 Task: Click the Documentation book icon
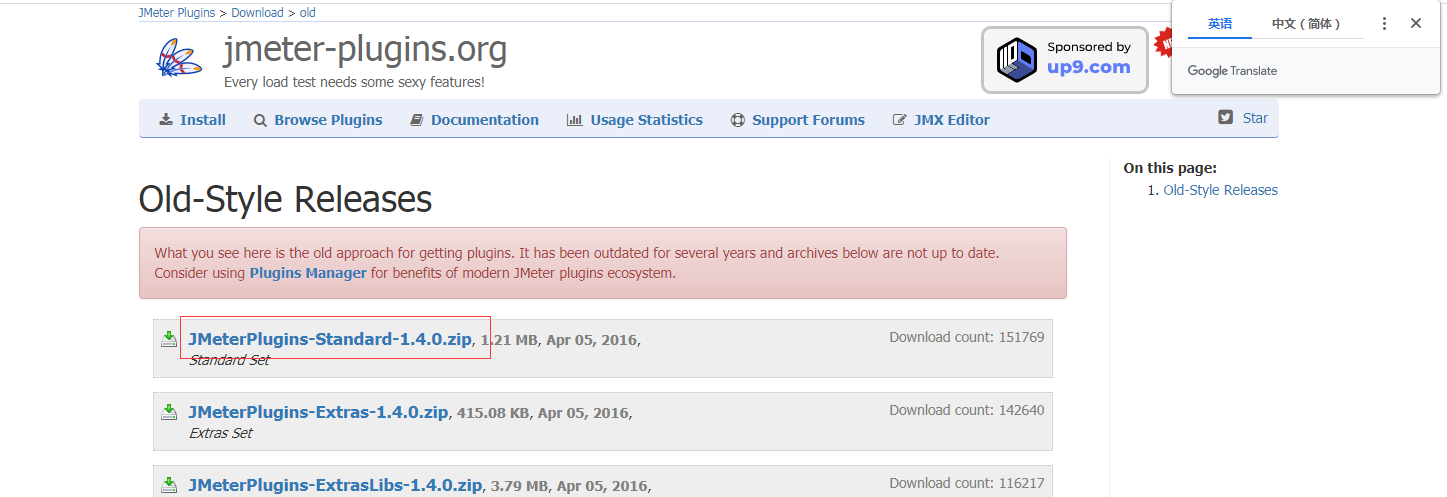[417, 120]
